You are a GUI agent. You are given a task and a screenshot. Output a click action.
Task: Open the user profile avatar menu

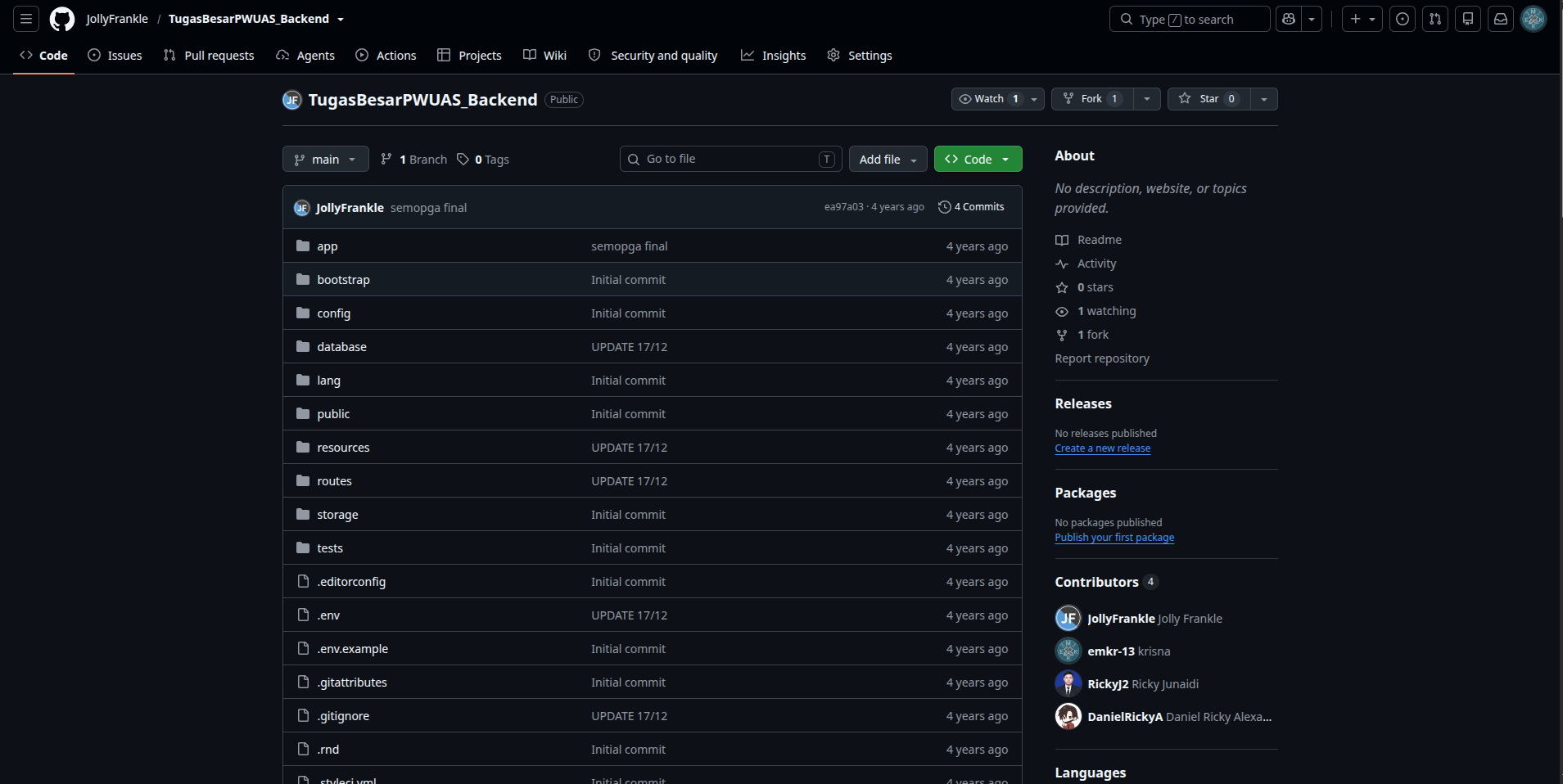click(1534, 19)
